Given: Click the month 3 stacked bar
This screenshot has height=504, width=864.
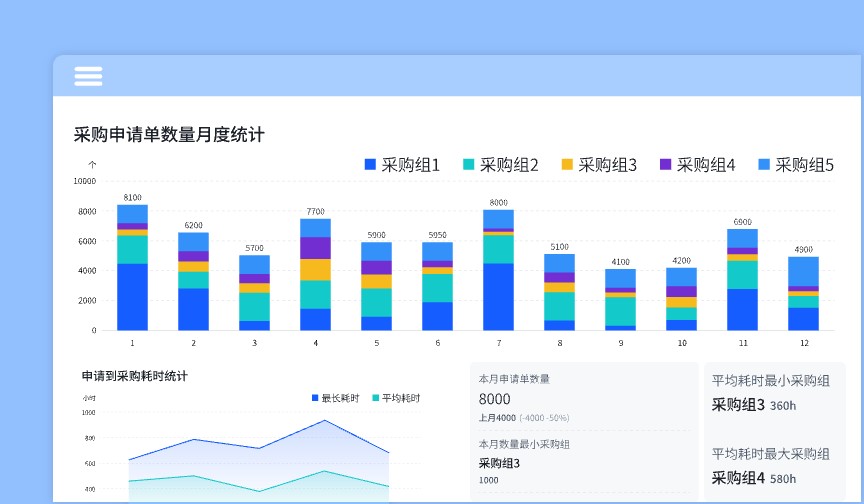Looking at the screenshot, I should (x=255, y=293).
